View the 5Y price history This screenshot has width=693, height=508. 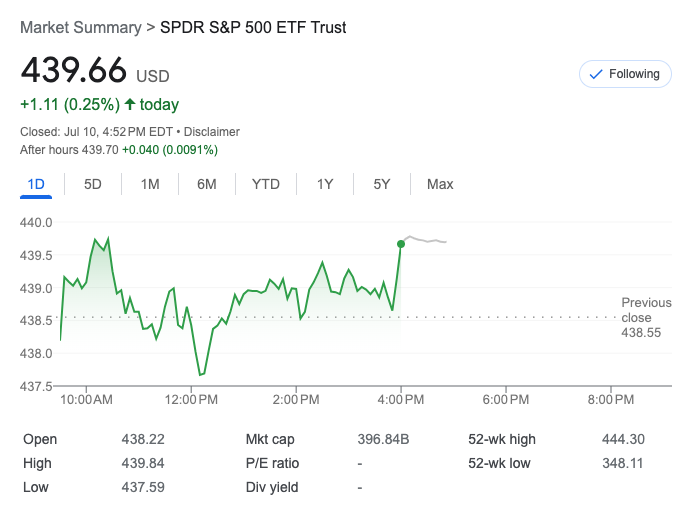click(382, 184)
